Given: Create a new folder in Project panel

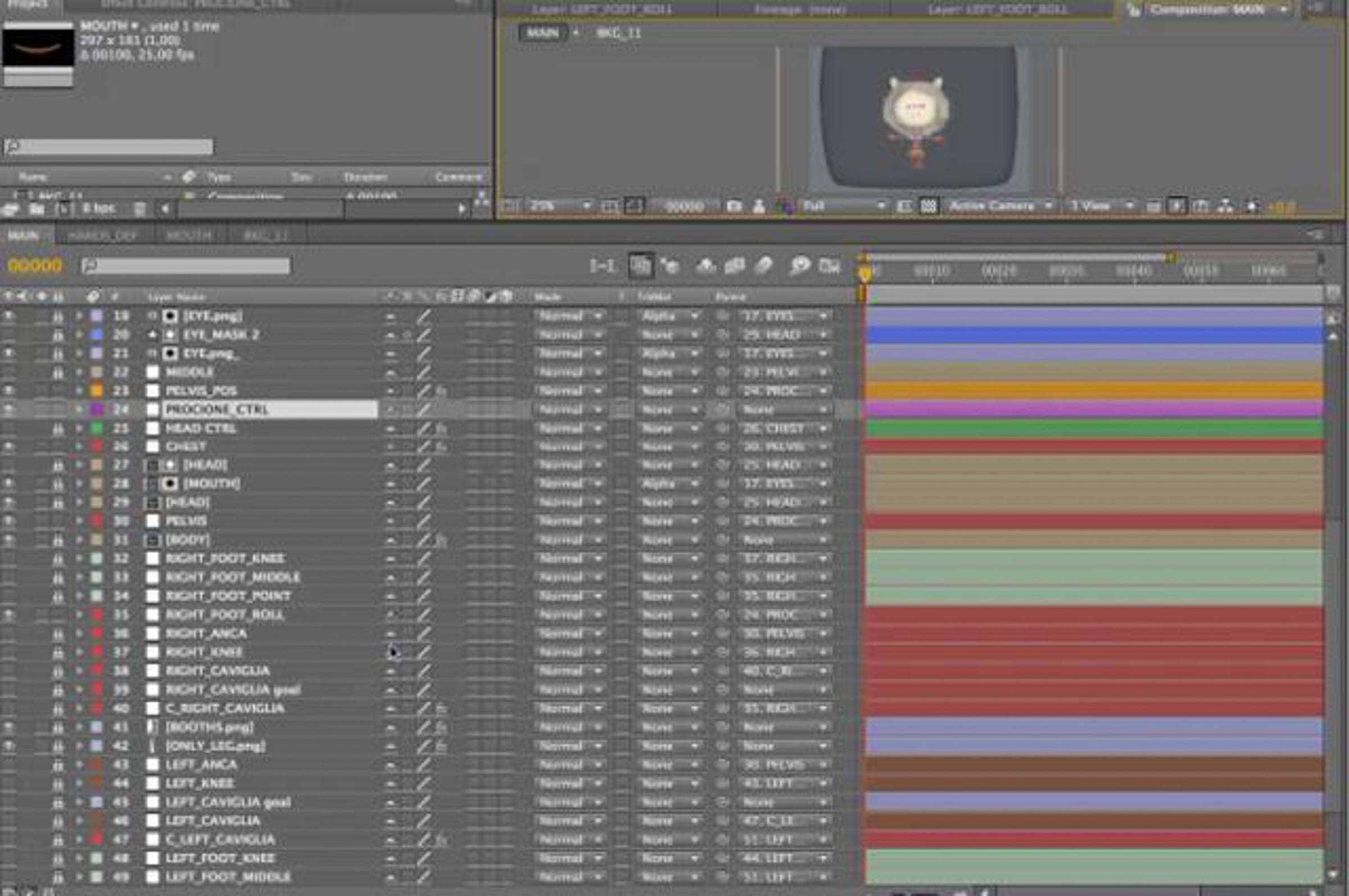Looking at the screenshot, I should (37, 209).
